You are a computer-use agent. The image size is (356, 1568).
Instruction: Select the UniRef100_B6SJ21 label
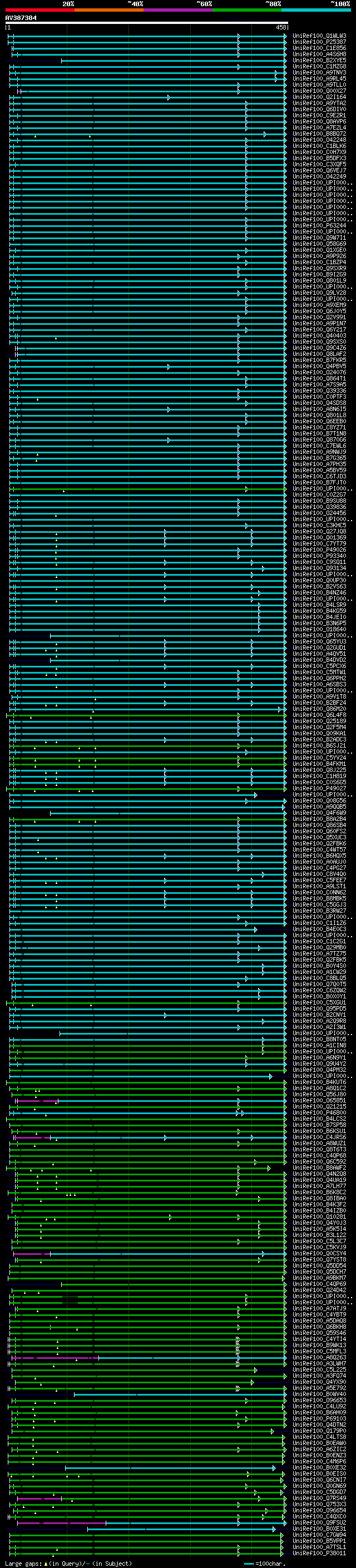pyautogui.click(x=319, y=745)
